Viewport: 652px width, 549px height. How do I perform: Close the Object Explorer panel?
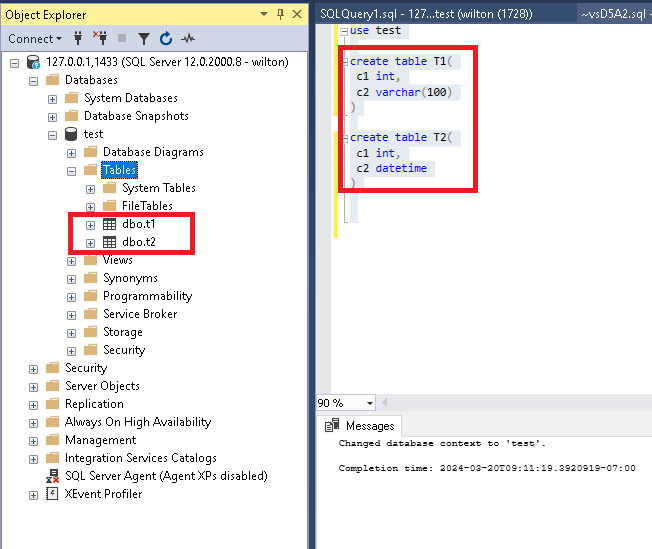pos(297,14)
